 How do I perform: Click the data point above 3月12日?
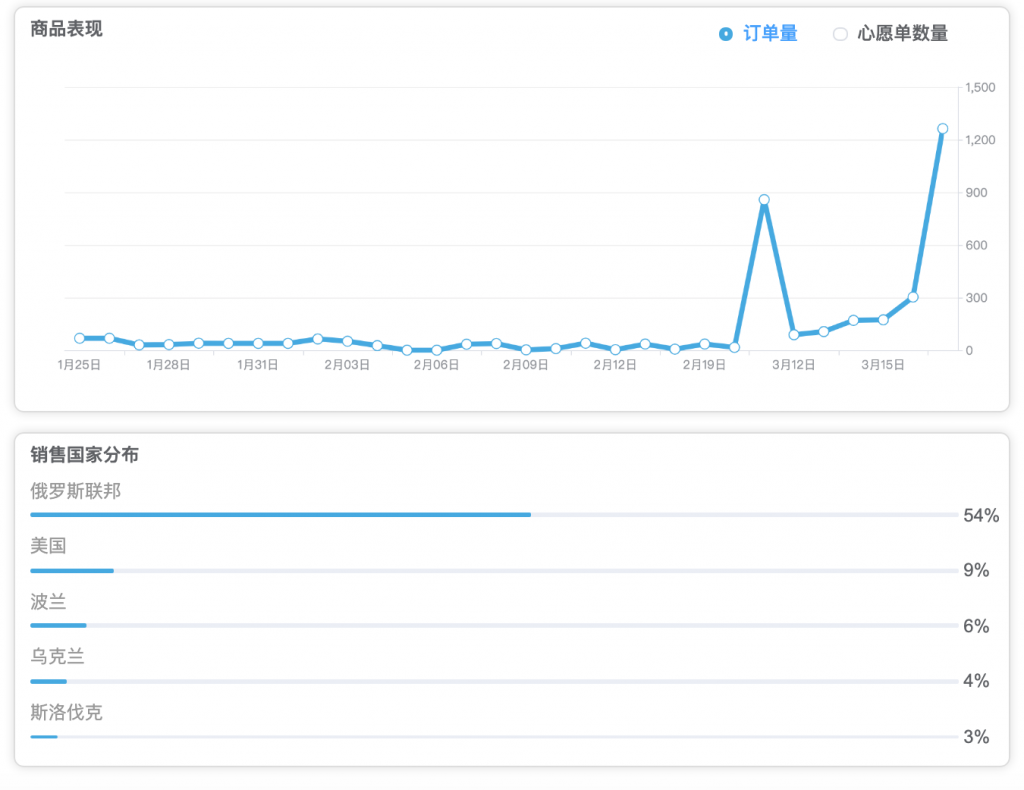[794, 334]
